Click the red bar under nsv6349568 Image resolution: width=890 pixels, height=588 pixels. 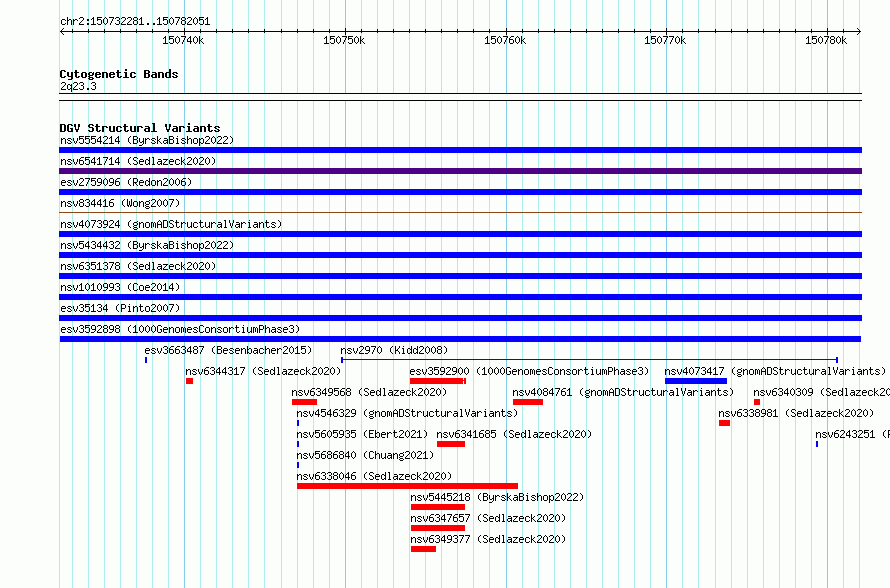[304, 402]
